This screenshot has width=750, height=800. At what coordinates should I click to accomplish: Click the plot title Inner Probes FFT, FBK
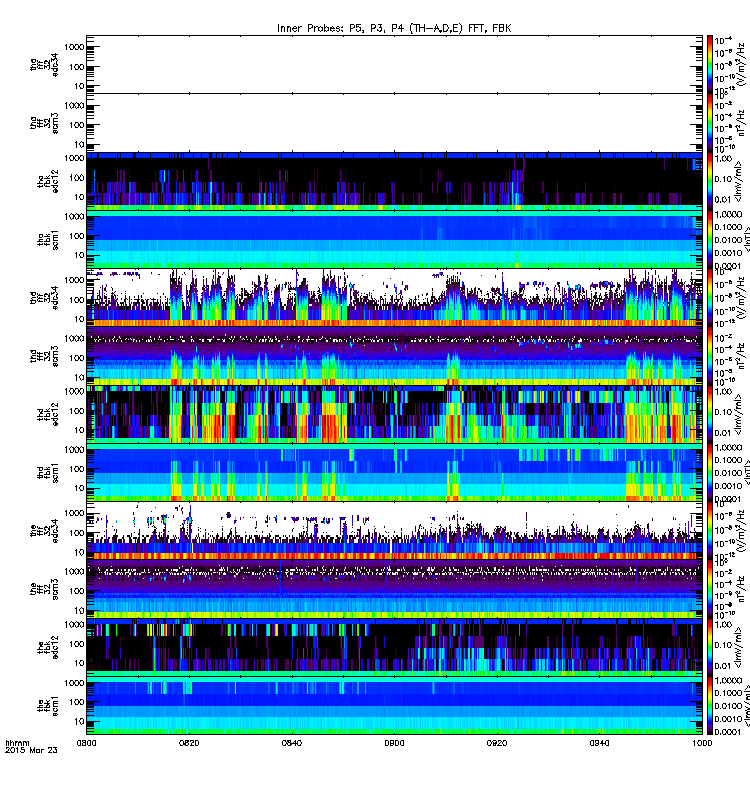point(394,29)
